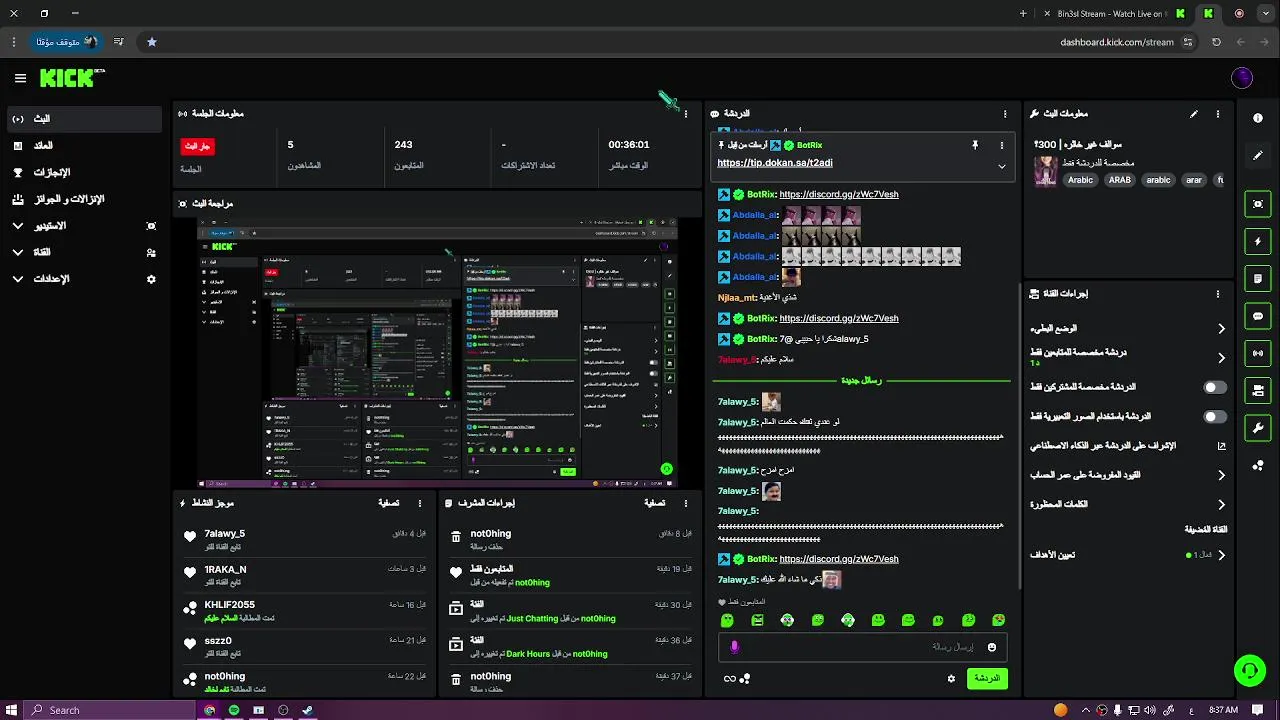1280x720 pixels.
Task: Click the uppercase ARAB tag chip
Action: pyautogui.click(x=1119, y=180)
